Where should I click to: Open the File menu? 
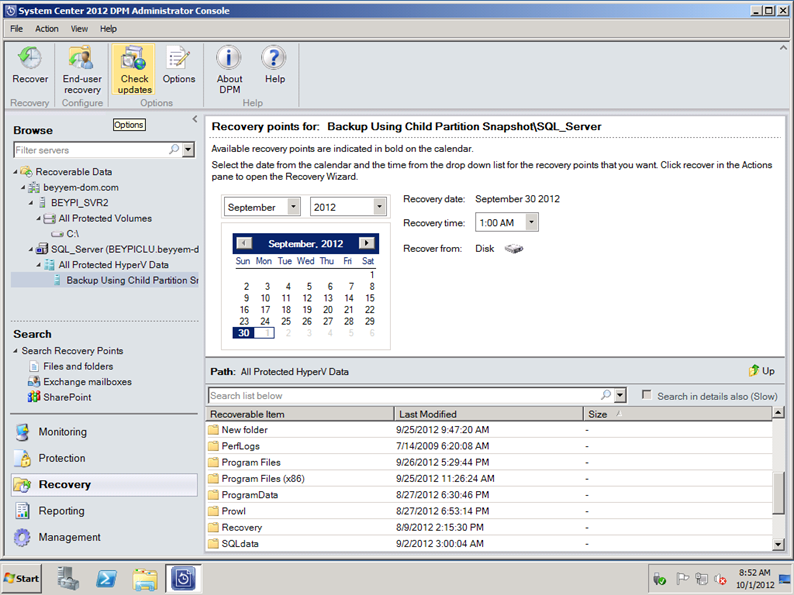[16, 29]
